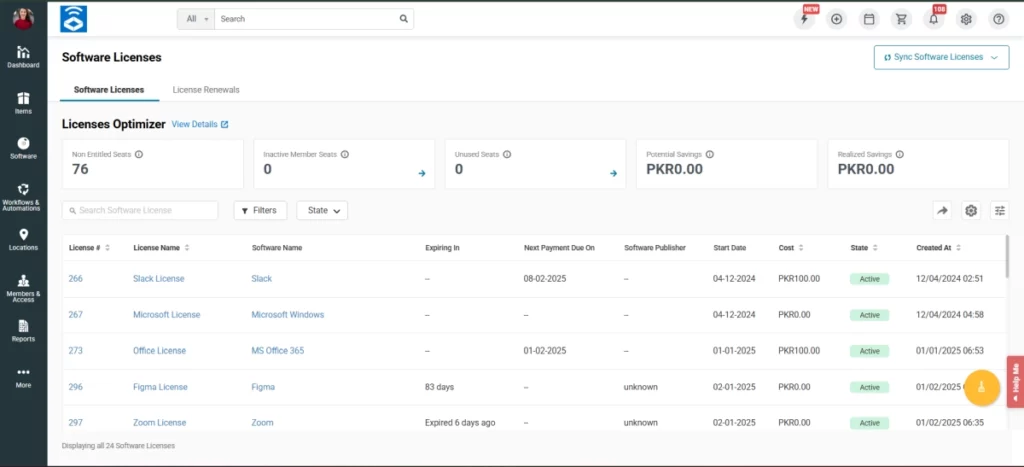Go to Locations in the sidebar
Screen dimensions: 1024x467
[23, 239]
